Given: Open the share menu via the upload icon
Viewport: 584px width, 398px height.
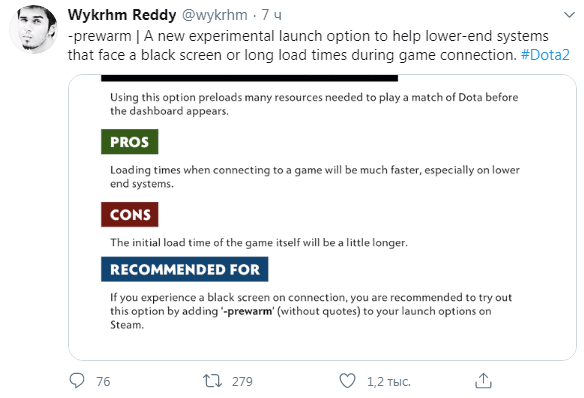Looking at the screenshot, I should [483, 381].
